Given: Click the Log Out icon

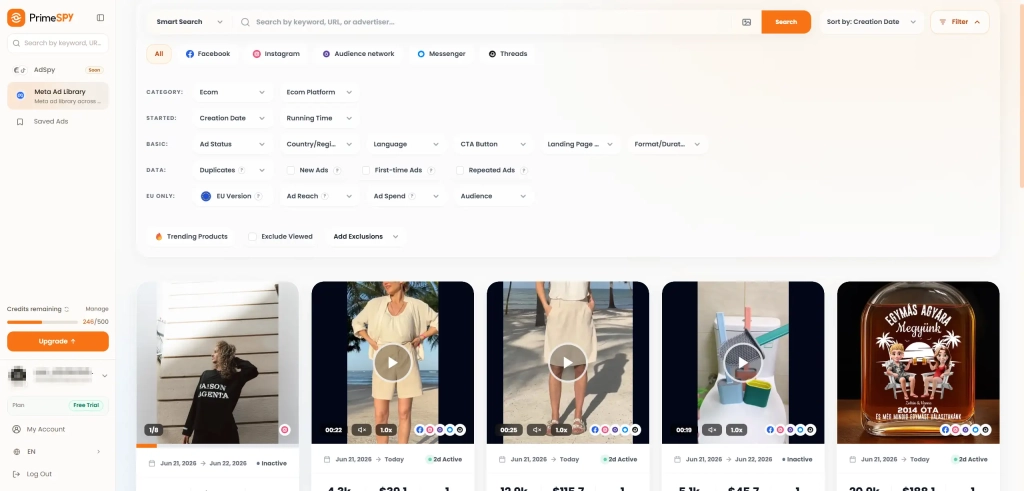Looking at the screenshot, I should tap(16, 475).
